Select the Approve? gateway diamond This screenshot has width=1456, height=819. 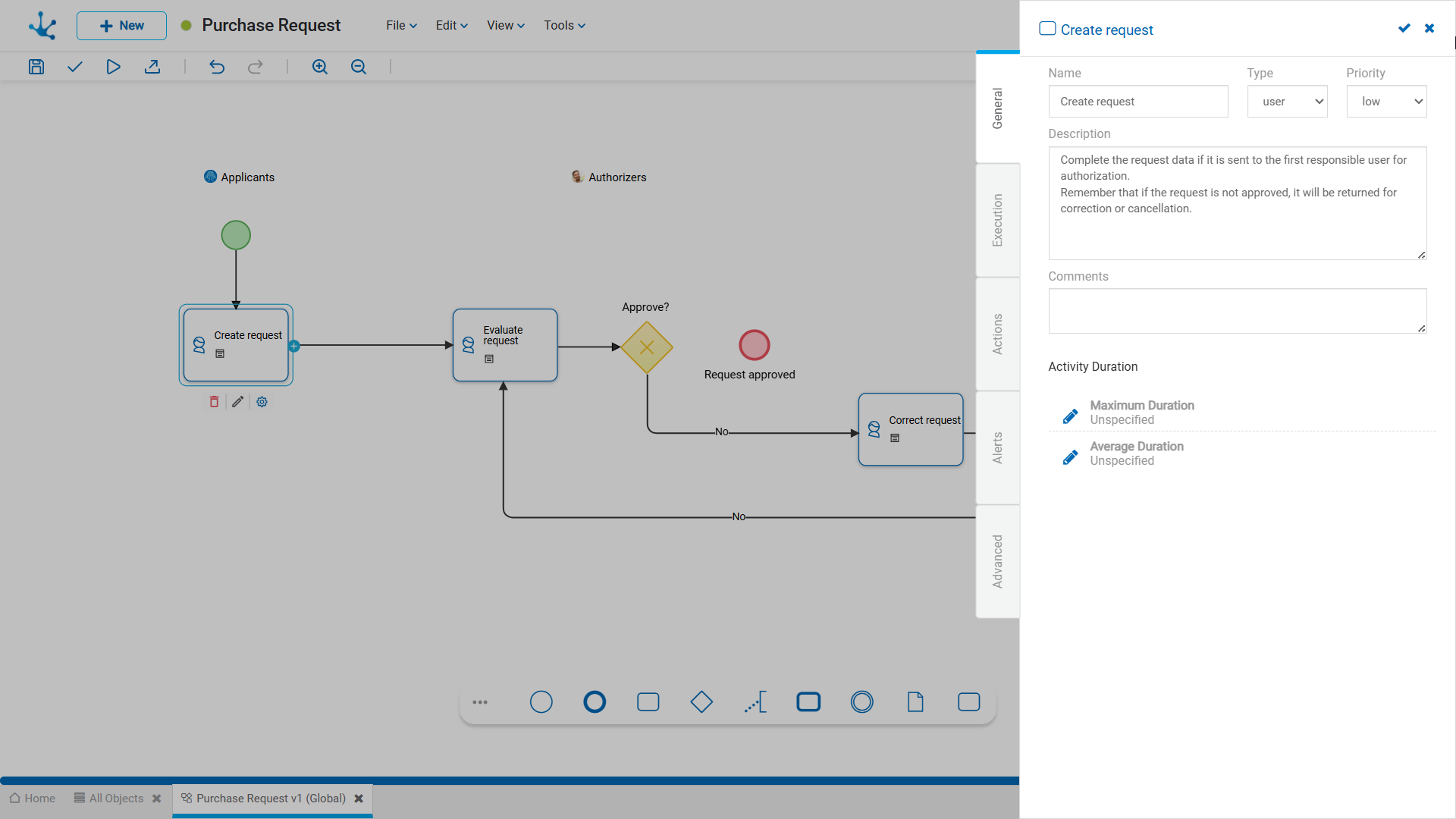pos(647,347)
